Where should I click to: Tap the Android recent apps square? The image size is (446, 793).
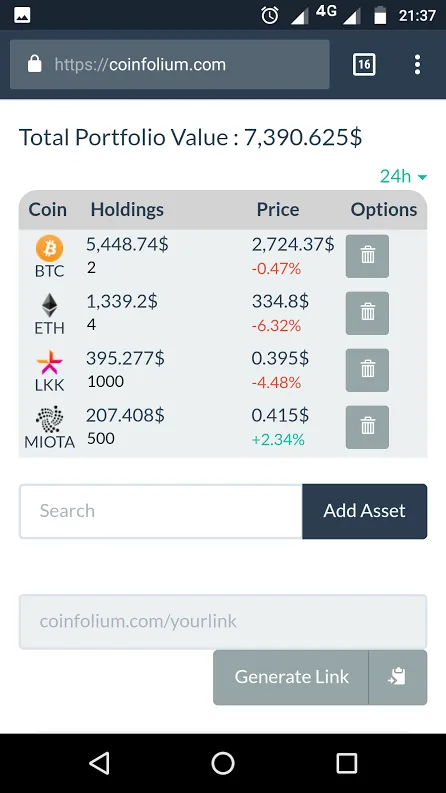click(347, 763)
